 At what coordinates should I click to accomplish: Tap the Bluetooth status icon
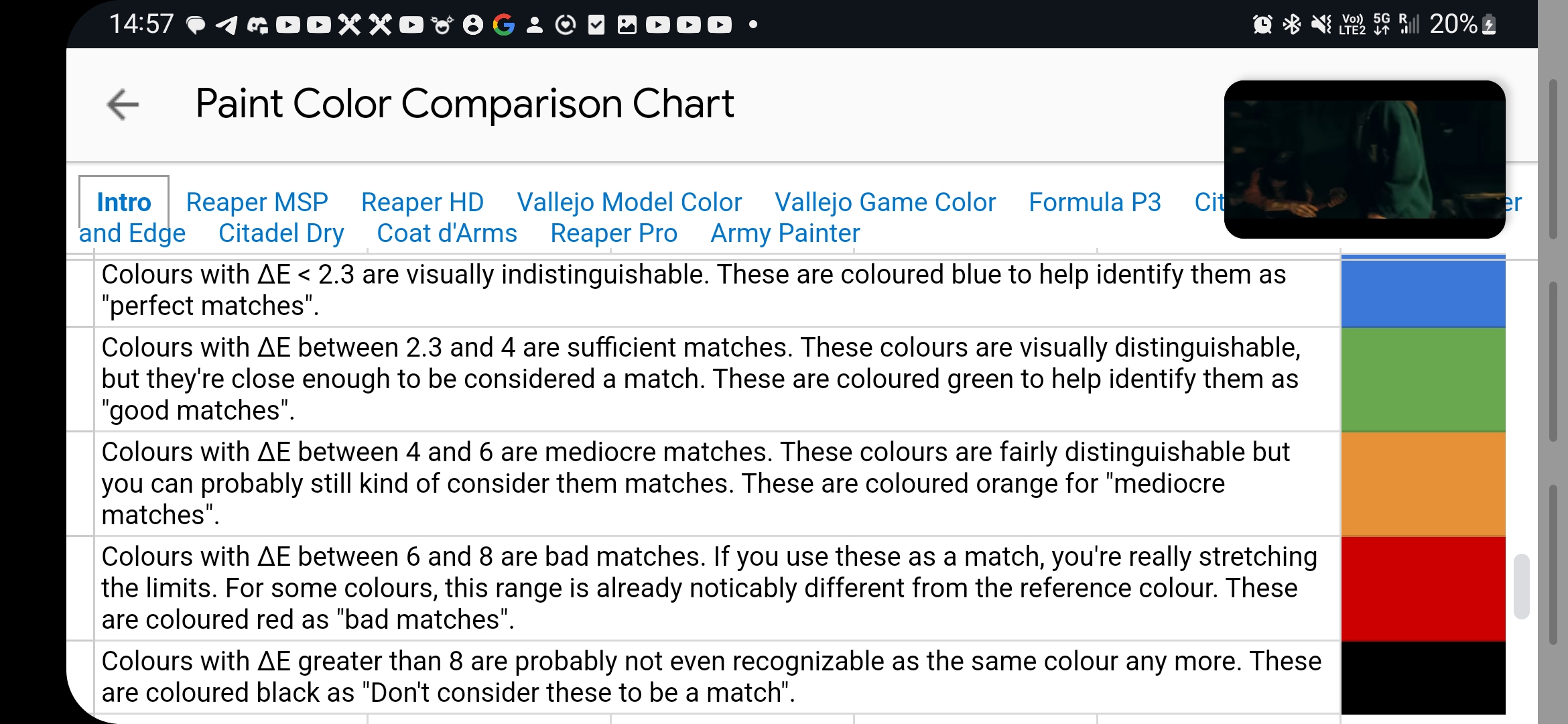pos(1291,25)
